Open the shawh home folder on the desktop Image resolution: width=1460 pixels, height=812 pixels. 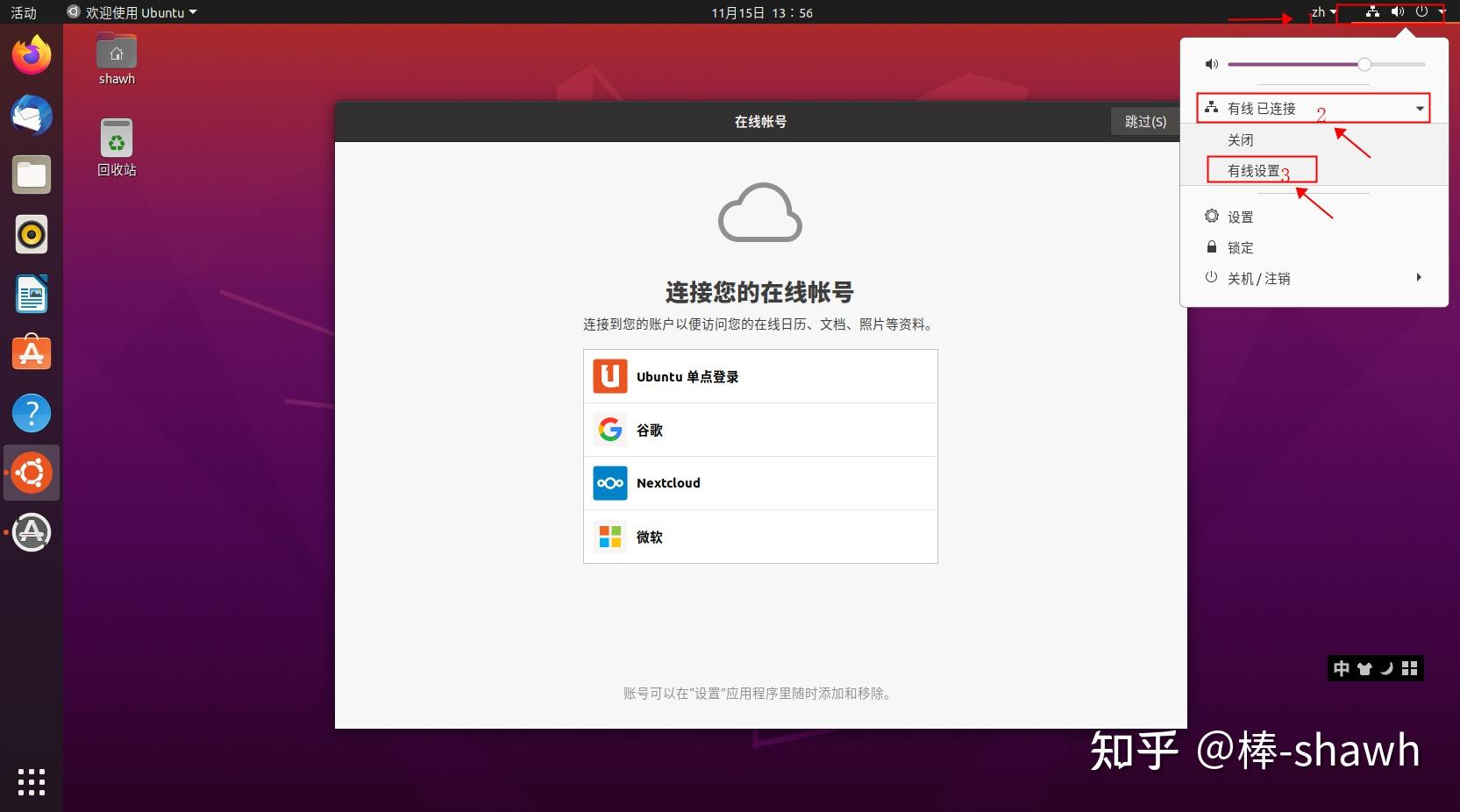coord(116,59)
